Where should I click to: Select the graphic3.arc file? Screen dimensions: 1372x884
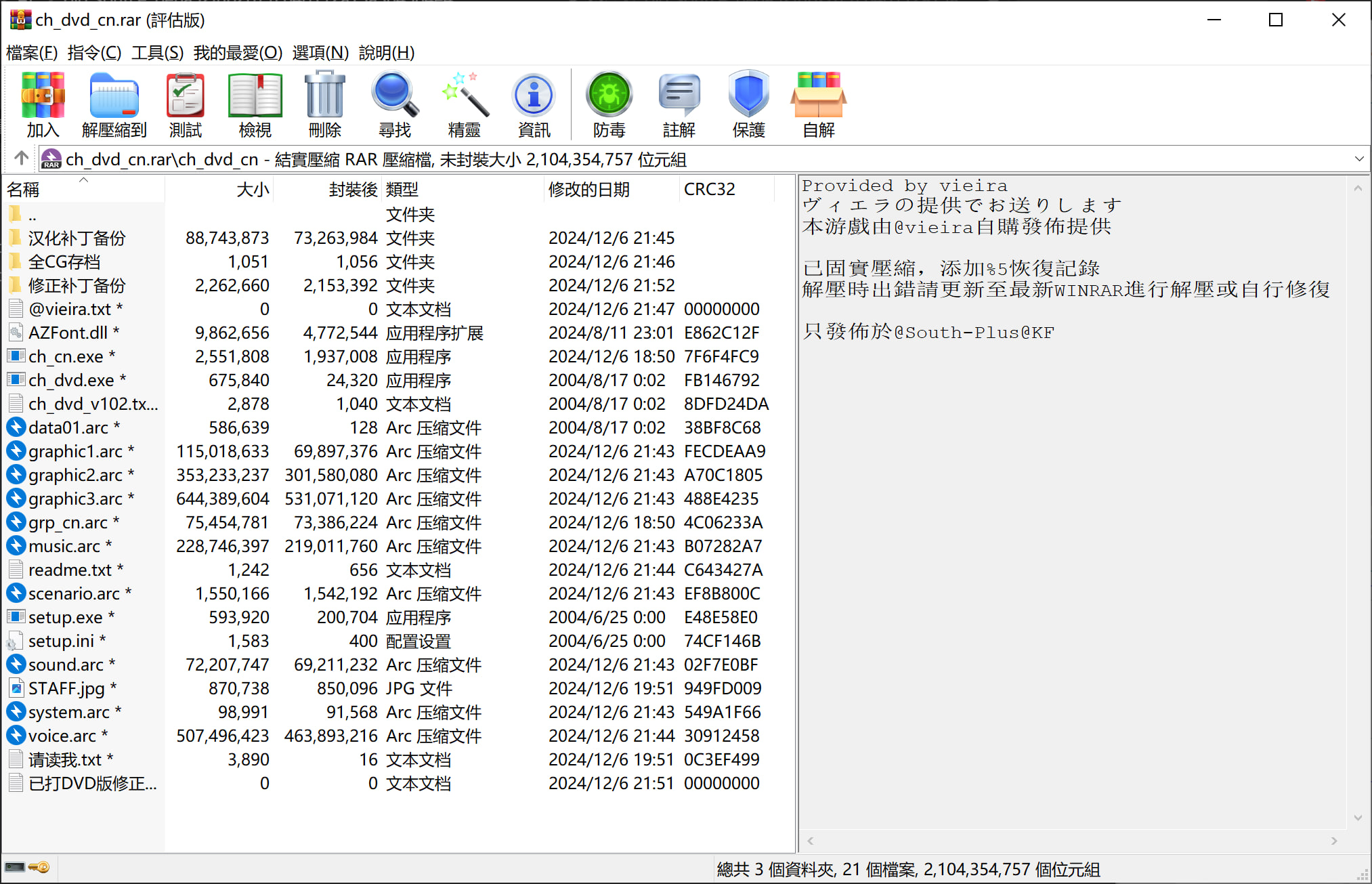point(75,499)
